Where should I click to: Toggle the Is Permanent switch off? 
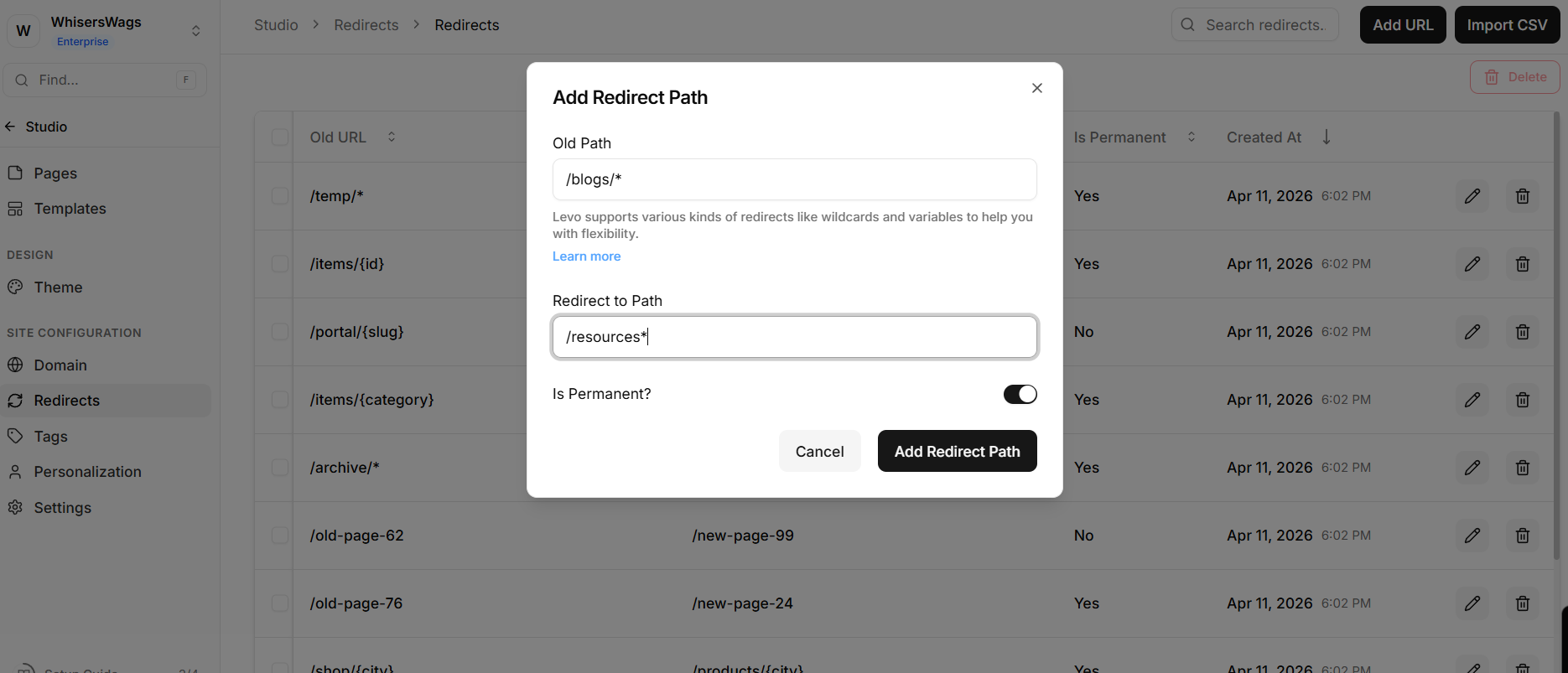coord(1020,394)
